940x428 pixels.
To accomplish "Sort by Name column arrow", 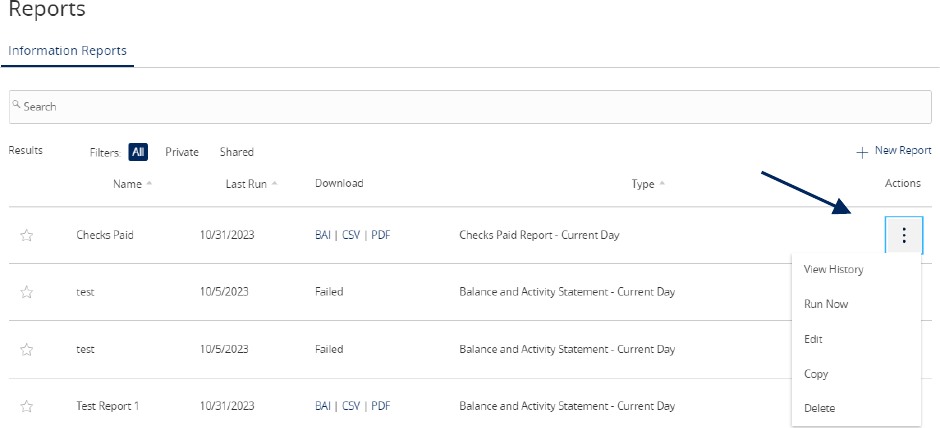I will tap(149, 183).
